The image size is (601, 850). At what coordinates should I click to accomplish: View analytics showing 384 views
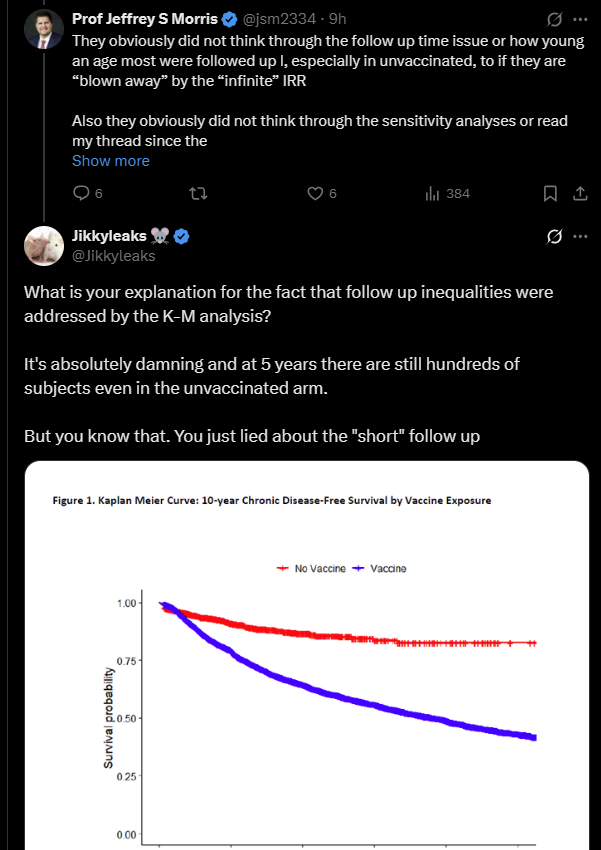click(x=447, y=193)
